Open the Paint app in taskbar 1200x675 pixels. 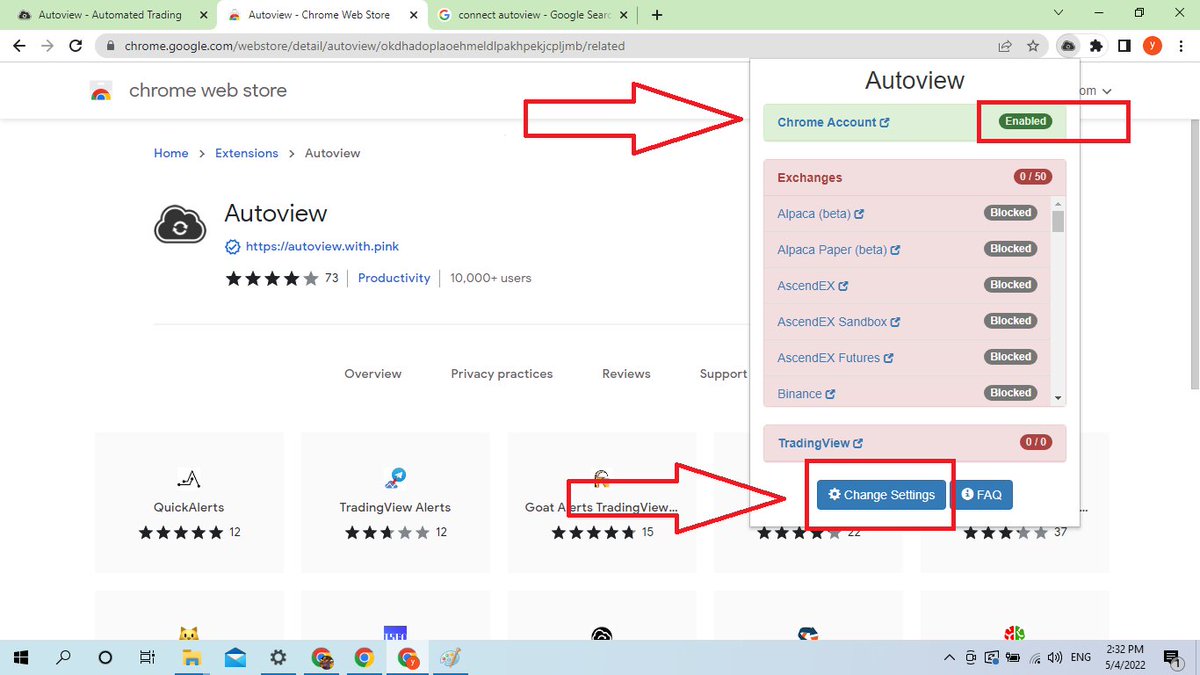pyautogui.click(x=451, y=658)
